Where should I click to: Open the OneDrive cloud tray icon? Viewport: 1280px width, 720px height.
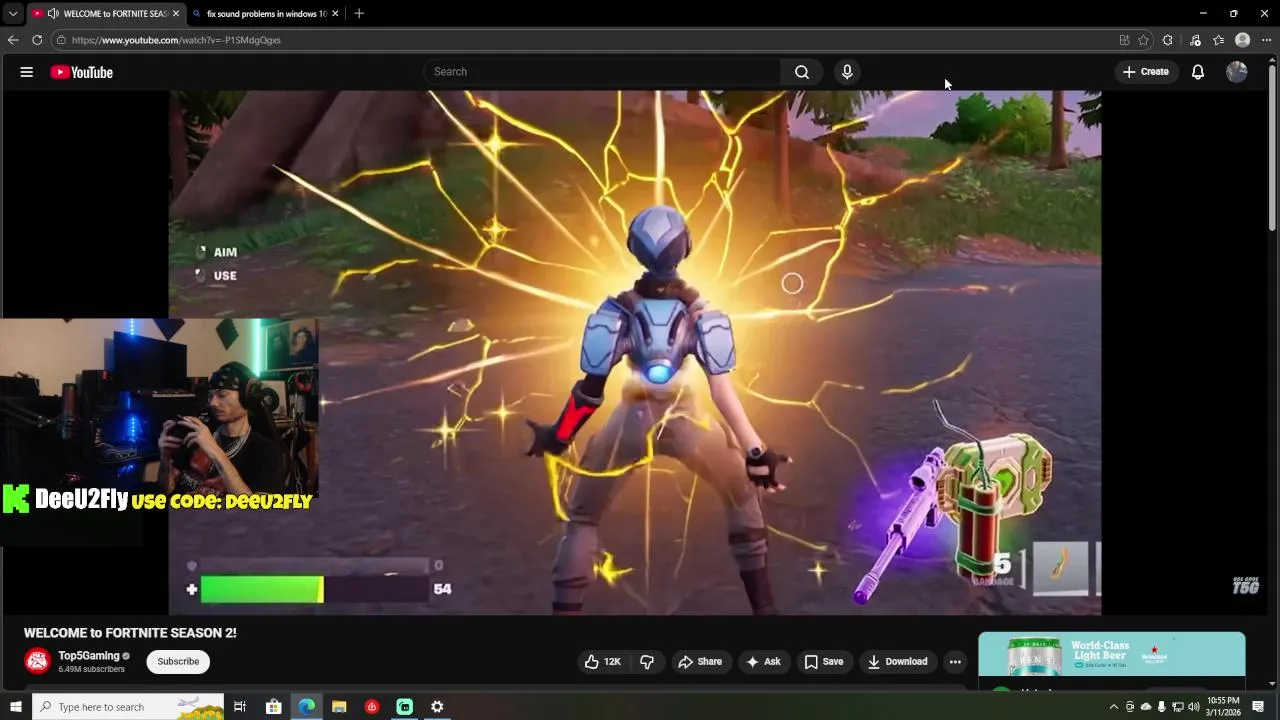tap(1146, 707)
